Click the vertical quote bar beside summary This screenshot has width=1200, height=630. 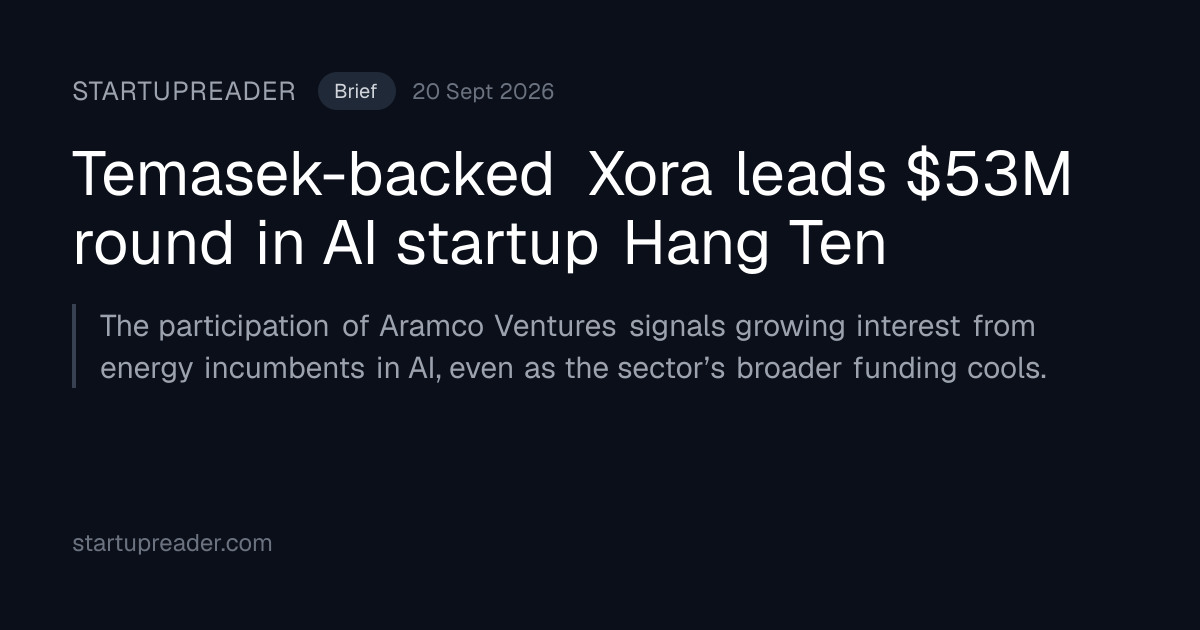point(74,346)
